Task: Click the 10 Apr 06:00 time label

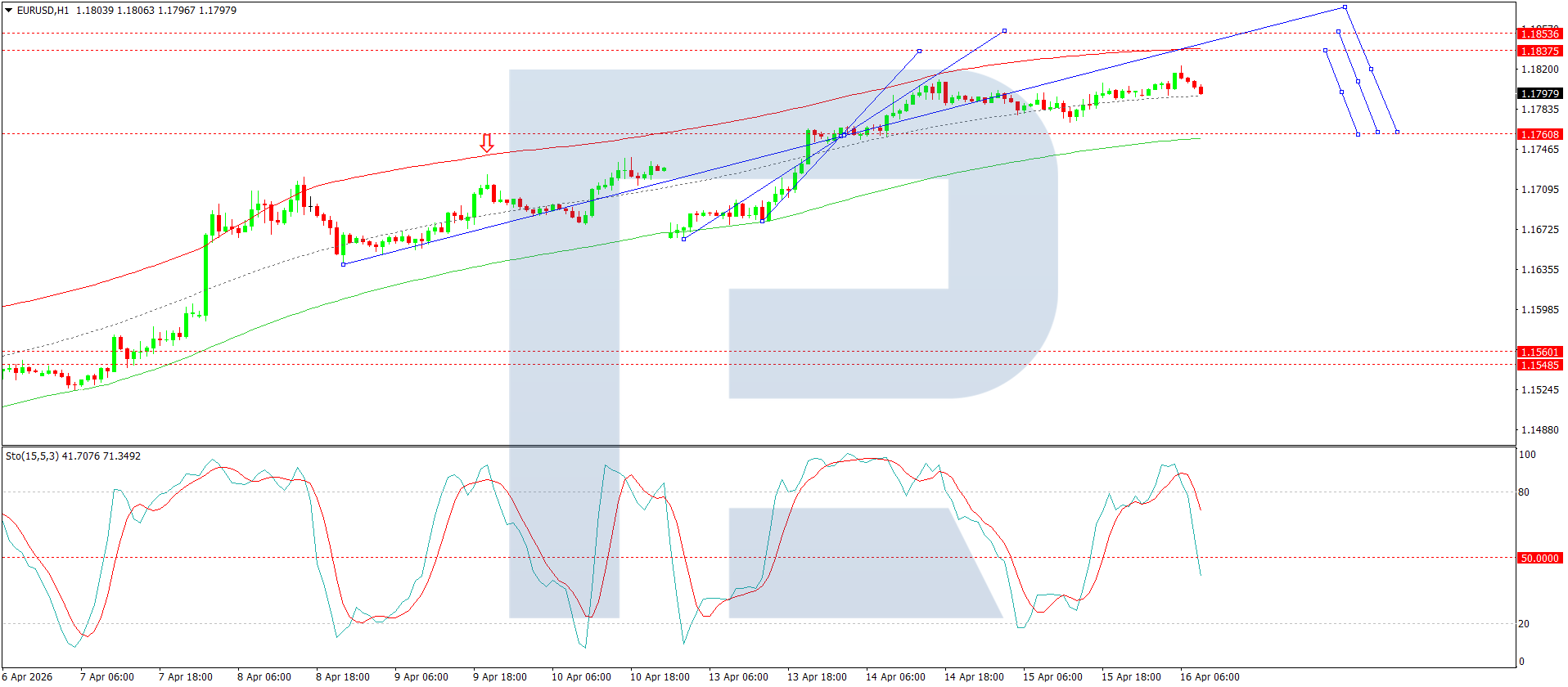Action: [581, 677]
